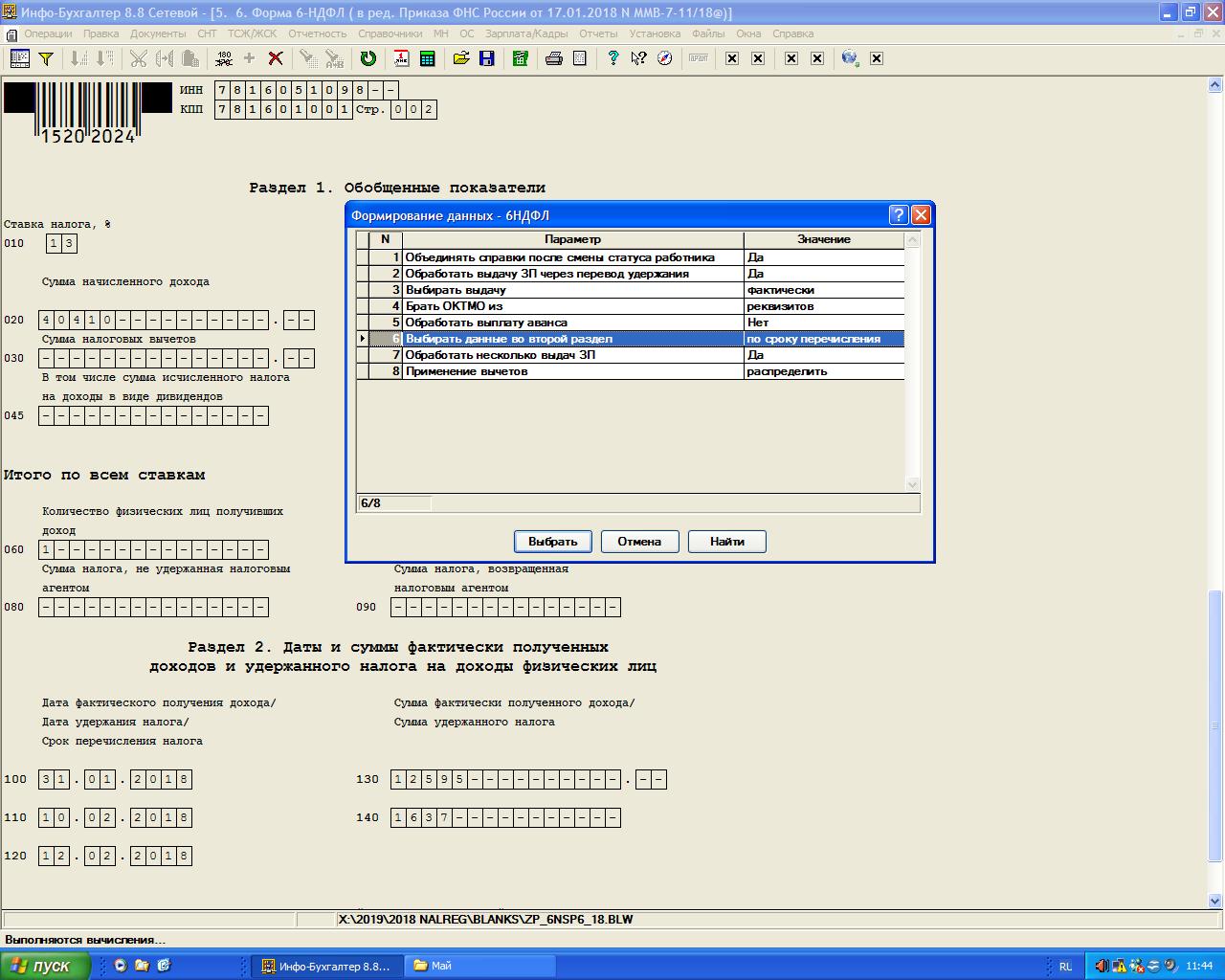The image size is (1225, 980).
Task: Select row 'Объединять справки после смены статуса работника'
Action: [x=631, y=257]
